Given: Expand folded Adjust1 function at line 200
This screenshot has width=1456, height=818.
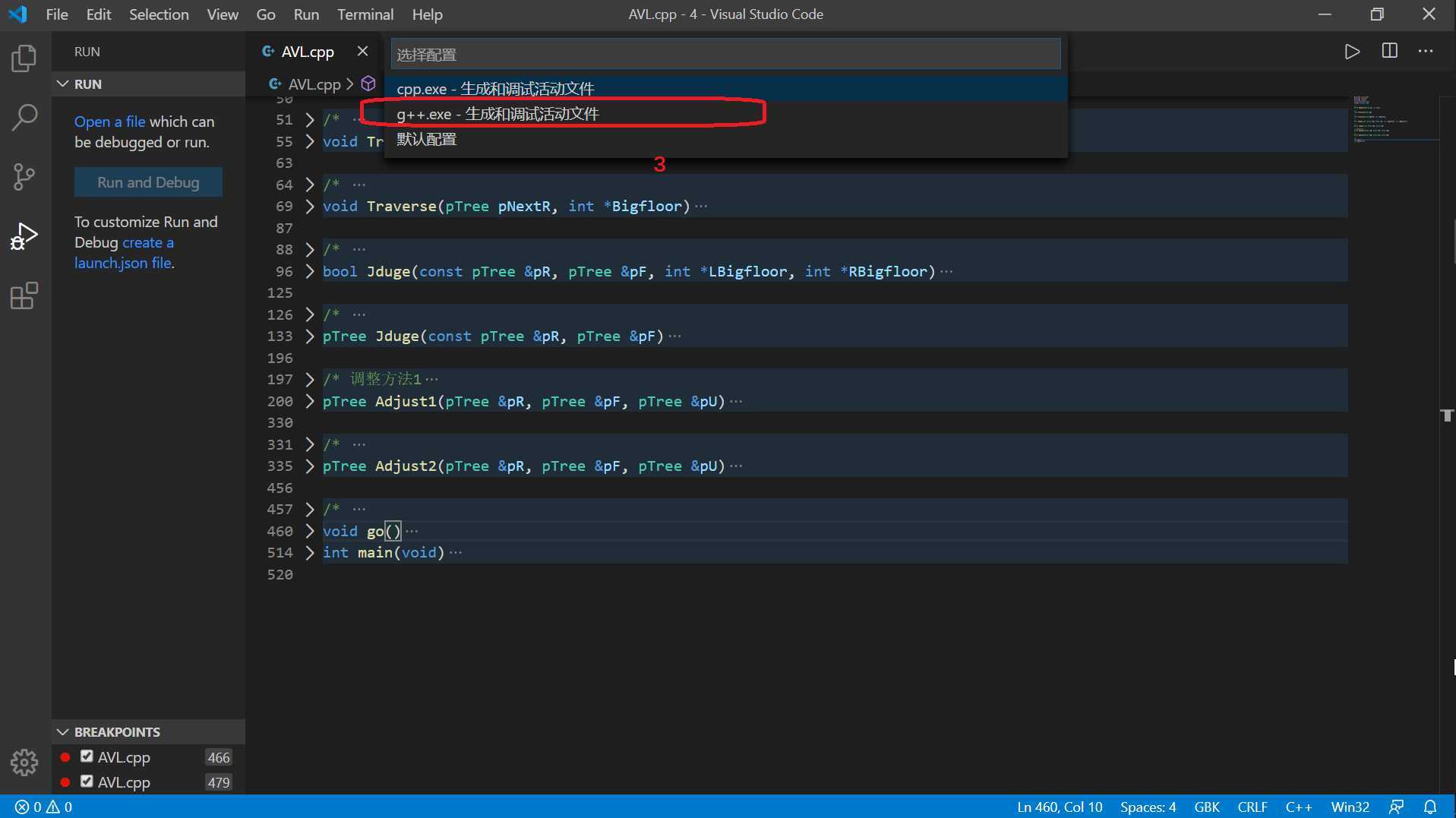Looking at the screenshot, I should point(309,401).
